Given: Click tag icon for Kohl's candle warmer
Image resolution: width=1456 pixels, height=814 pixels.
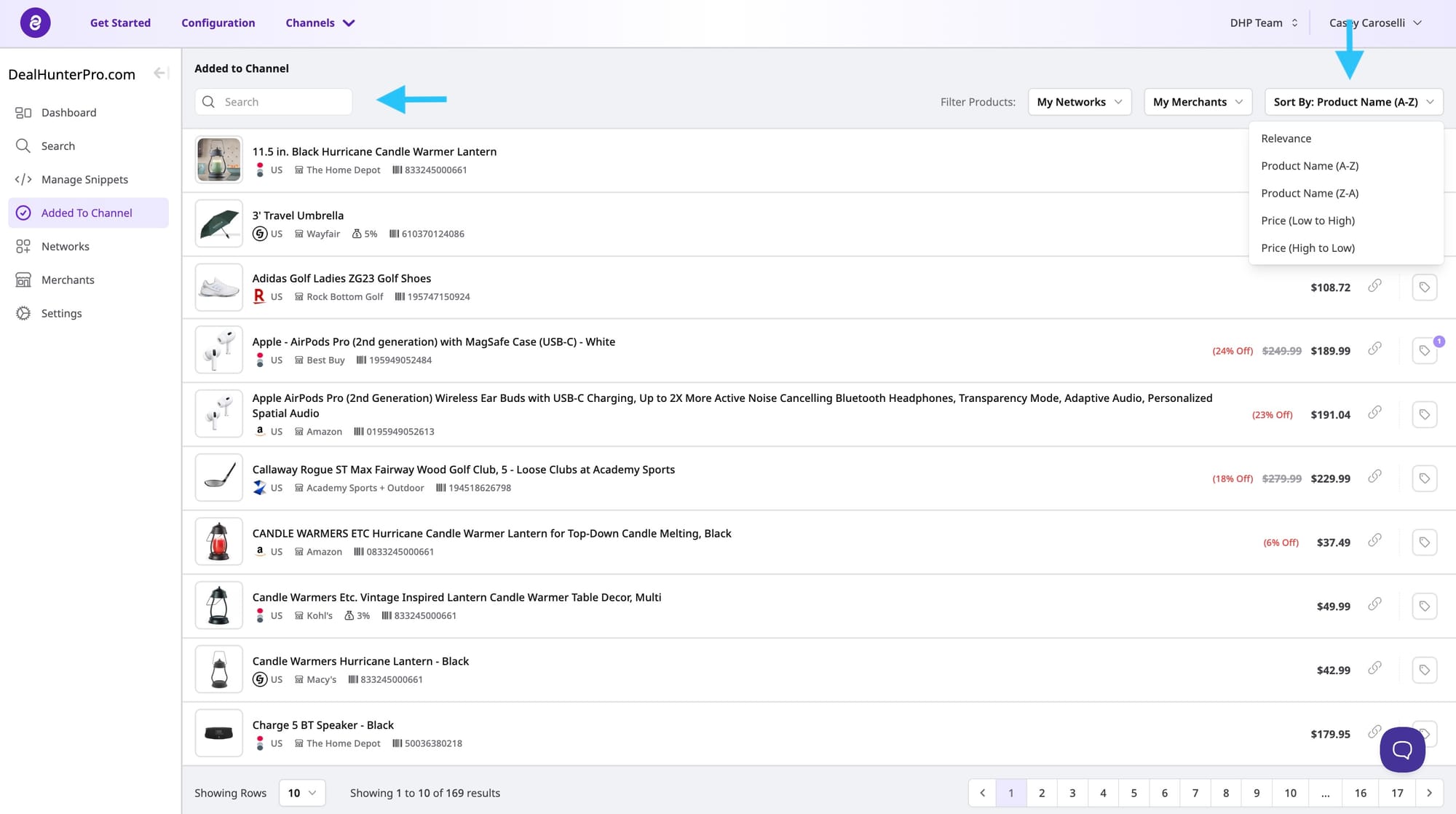Looking at the screenshot, I should click(1424, 606).
